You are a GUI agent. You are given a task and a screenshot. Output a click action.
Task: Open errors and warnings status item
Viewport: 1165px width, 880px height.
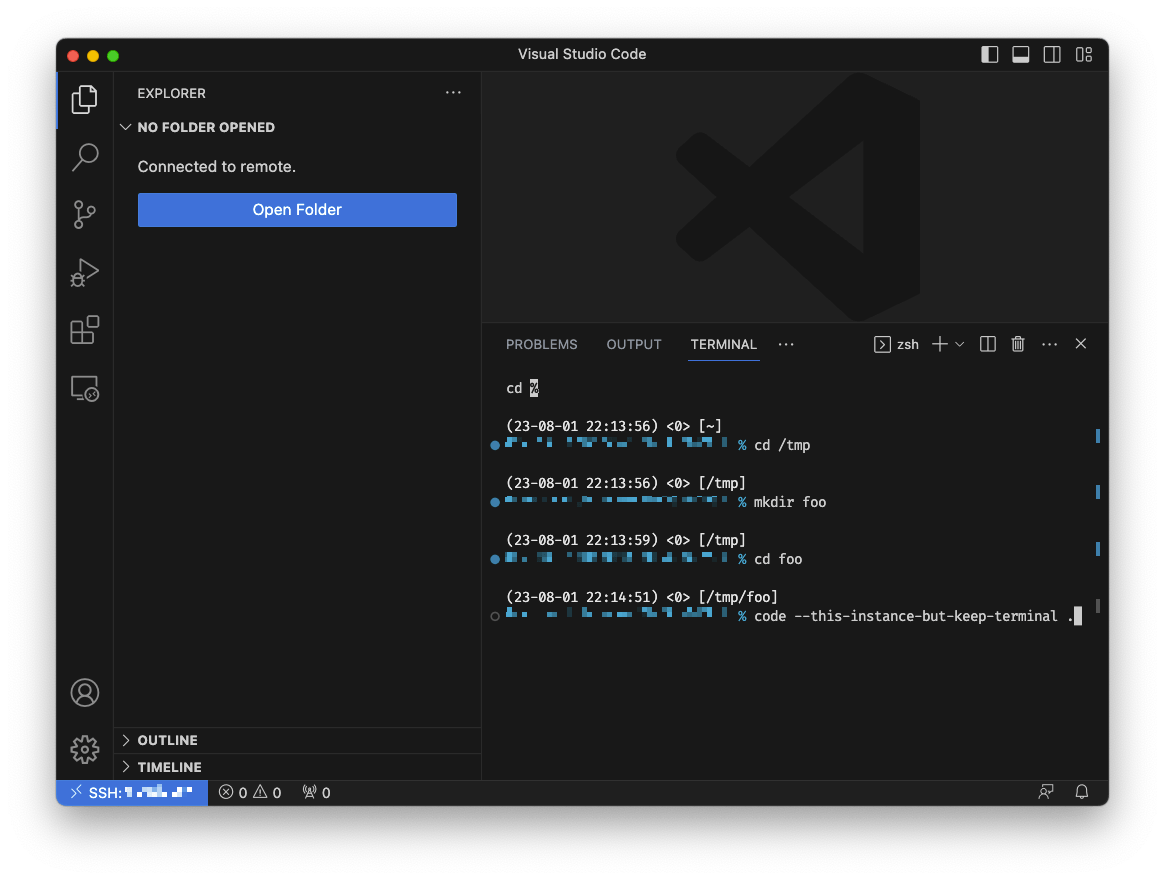(x=250, y=792)
